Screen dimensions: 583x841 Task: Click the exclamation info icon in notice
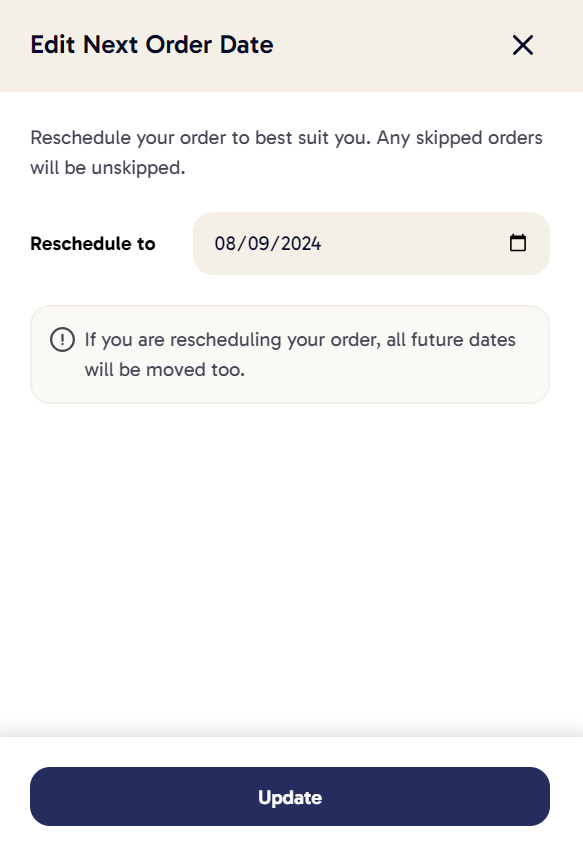click(62, 340)
